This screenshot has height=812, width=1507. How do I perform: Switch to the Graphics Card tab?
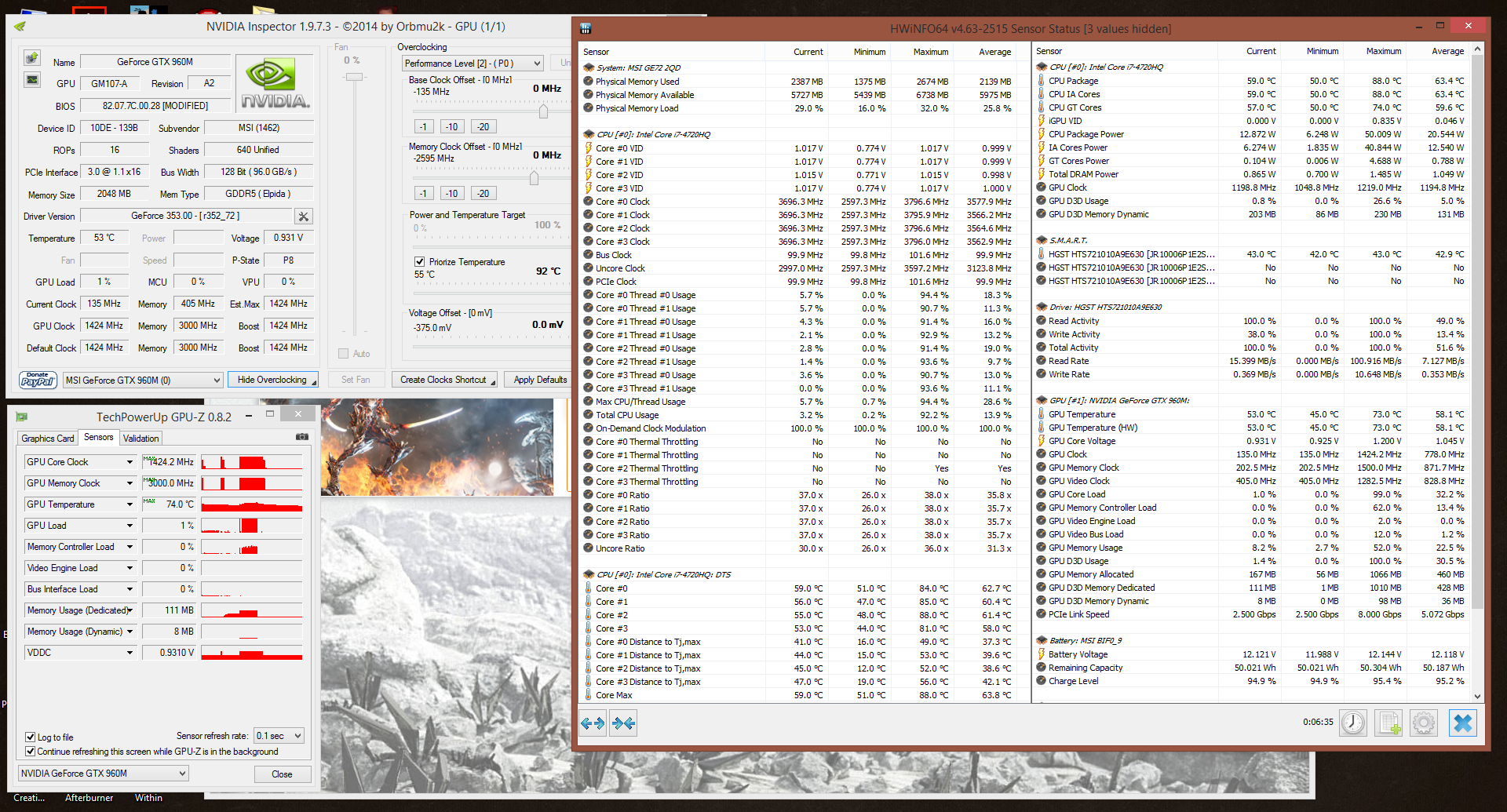click(x=47, y=439)
